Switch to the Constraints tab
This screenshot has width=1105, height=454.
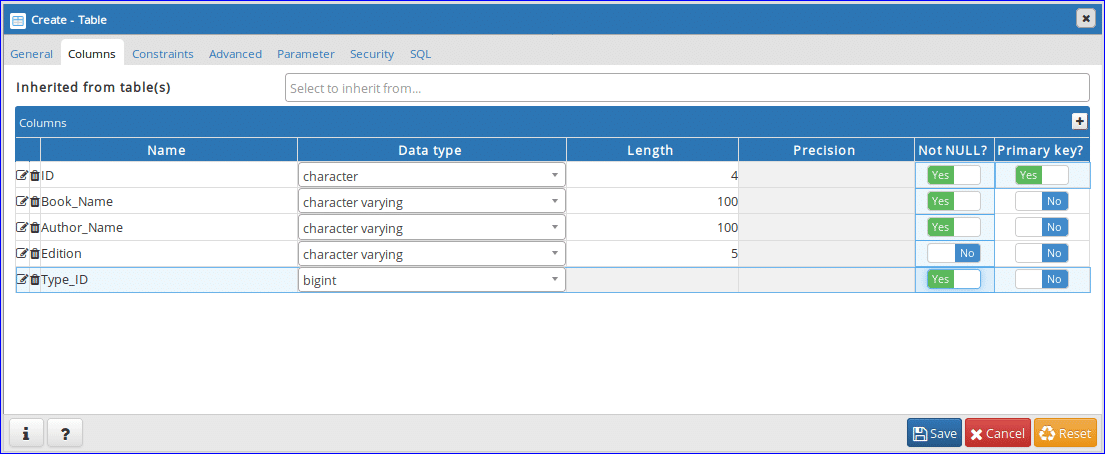(162, 54)
